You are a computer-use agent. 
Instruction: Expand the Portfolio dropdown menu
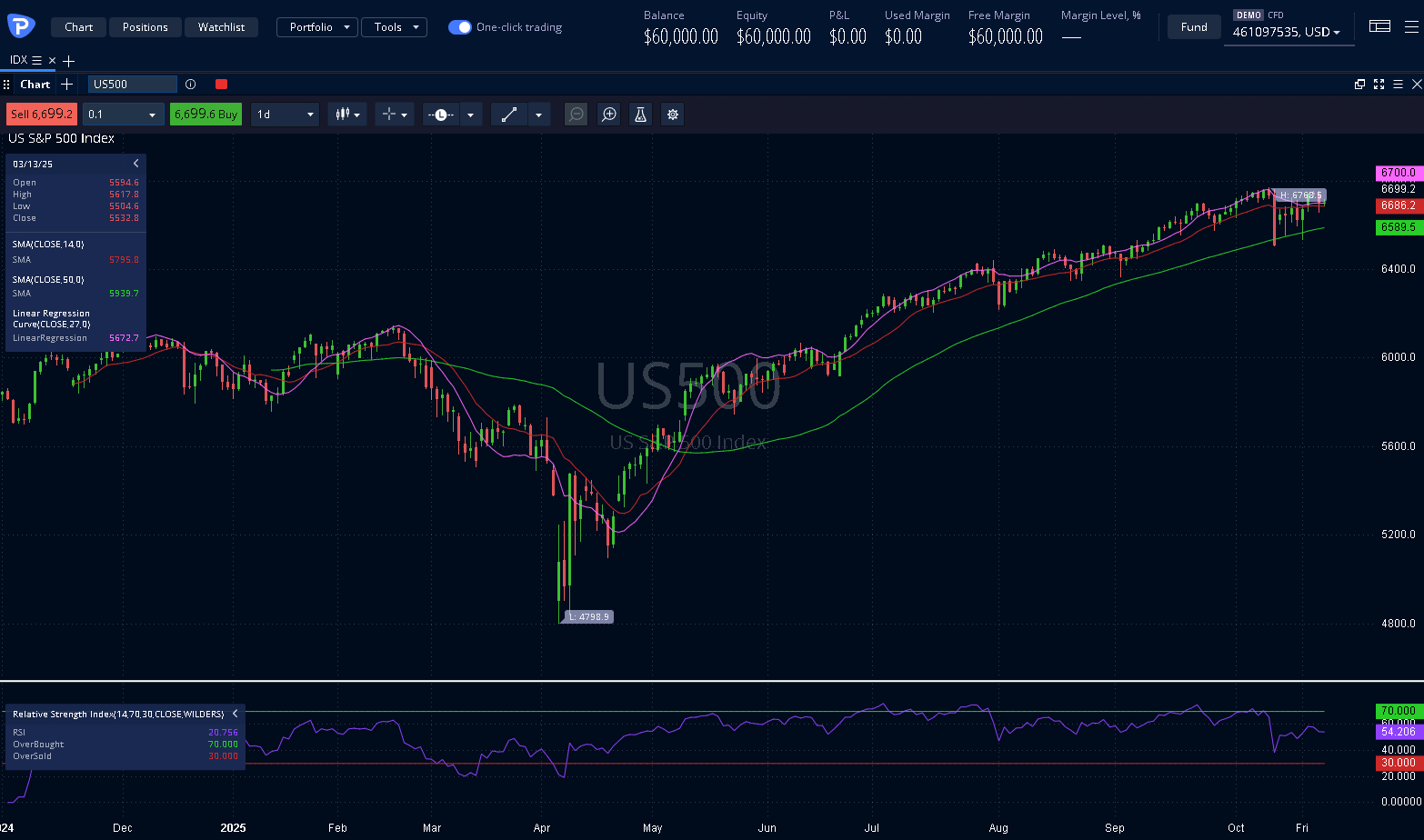click(316, 27)
